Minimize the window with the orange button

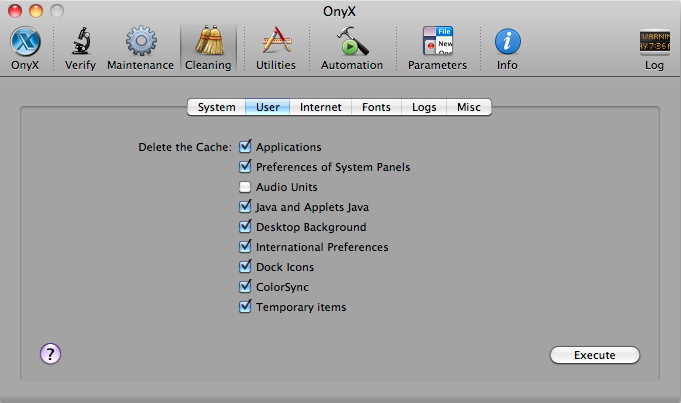pyautogui.click(x=36, y=11)
